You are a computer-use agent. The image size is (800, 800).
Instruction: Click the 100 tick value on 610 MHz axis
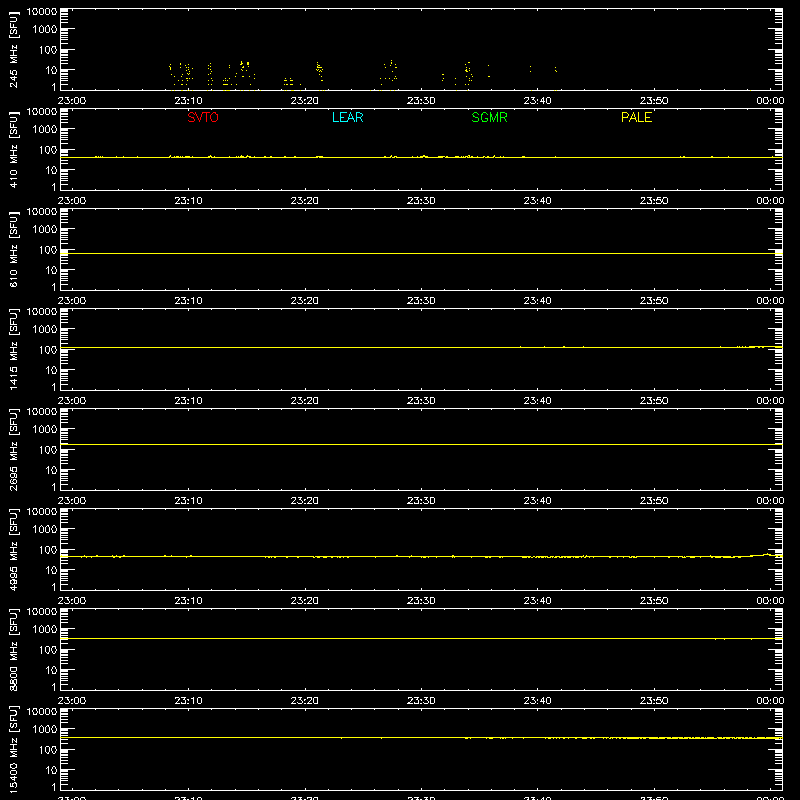(x=48, y=250)
